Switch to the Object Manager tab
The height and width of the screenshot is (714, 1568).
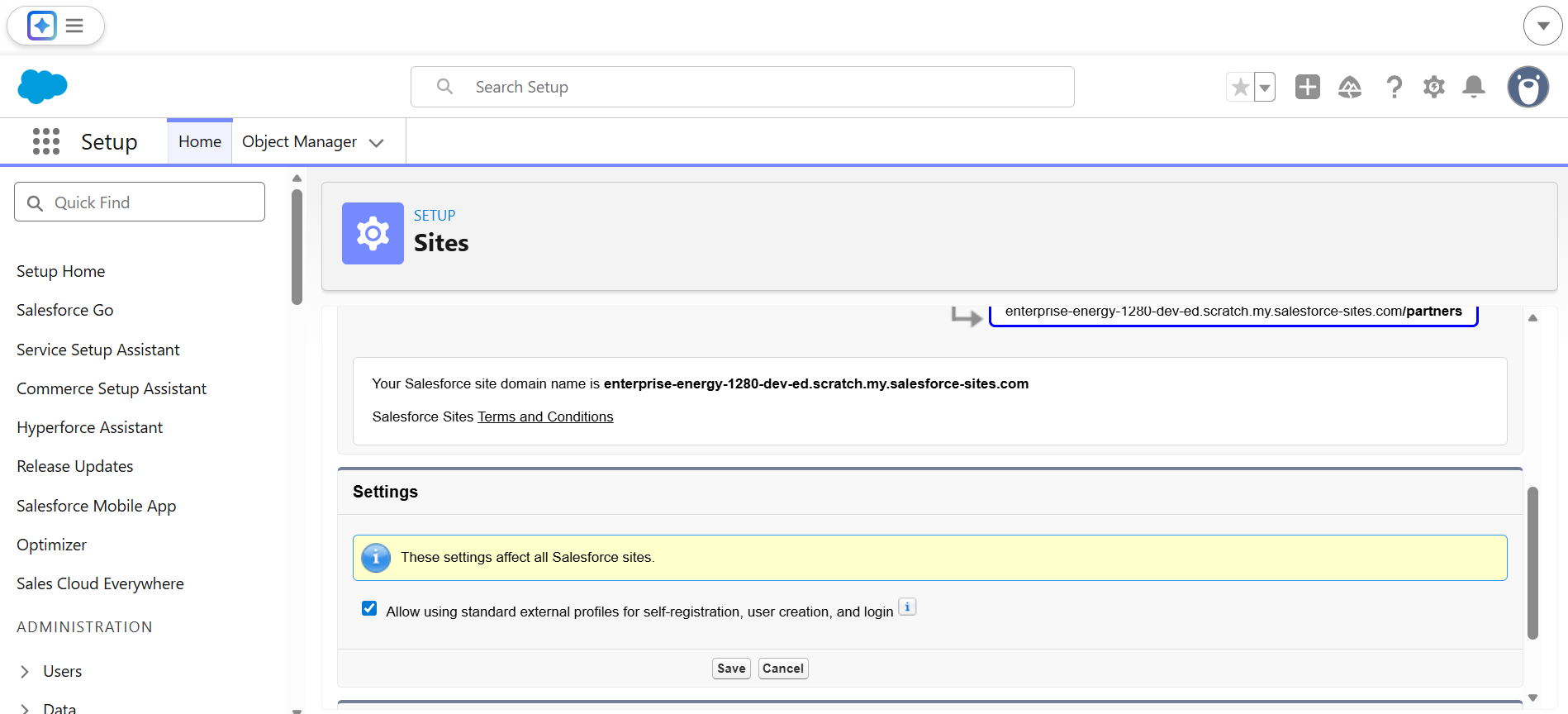(x=299, y=141)
